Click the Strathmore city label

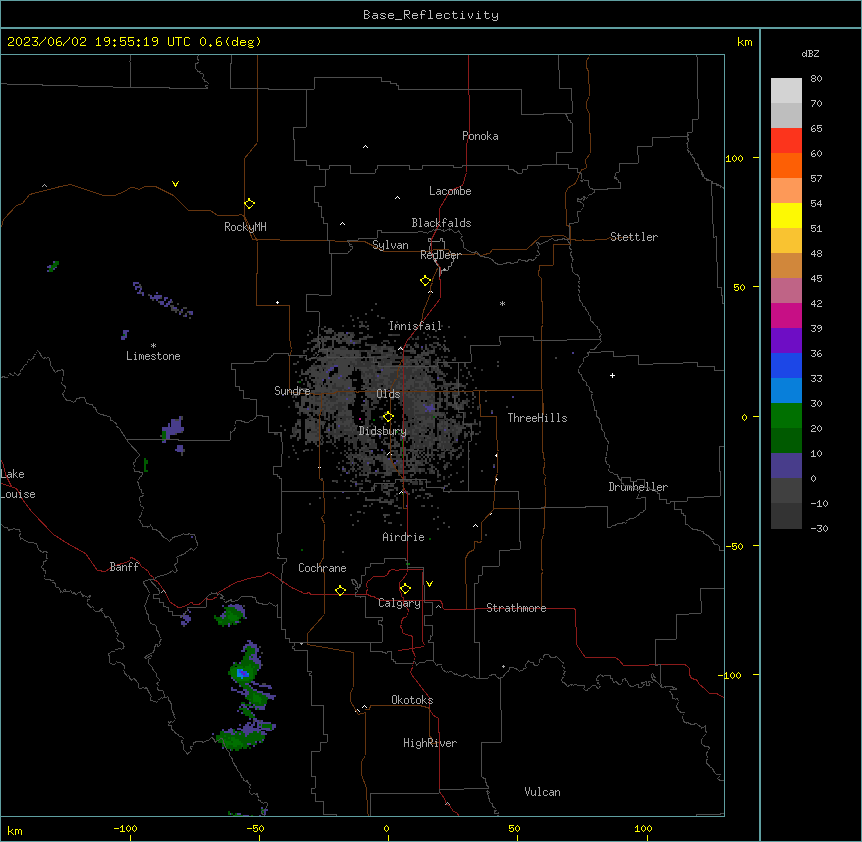pos(516,608)
